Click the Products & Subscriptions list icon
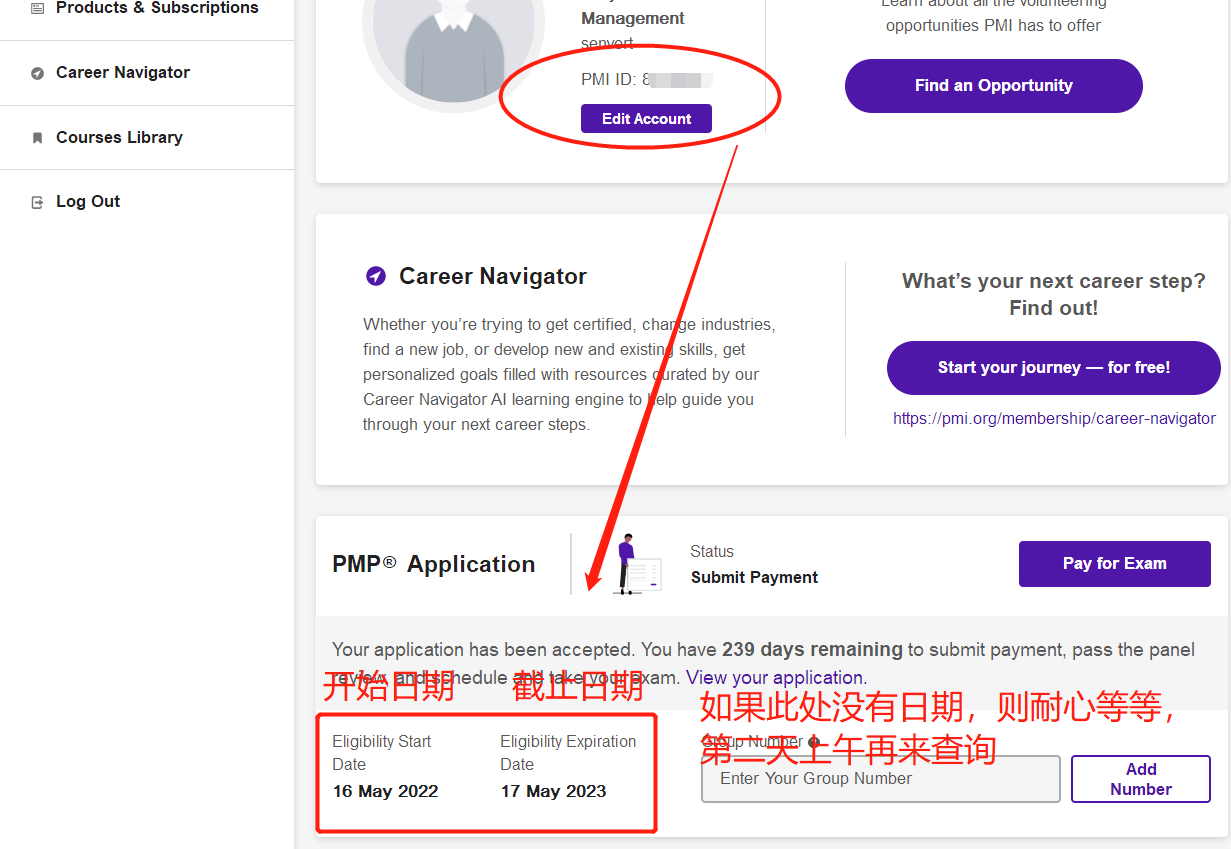Screen dimensions: 1231x849 tap(38, 8)
